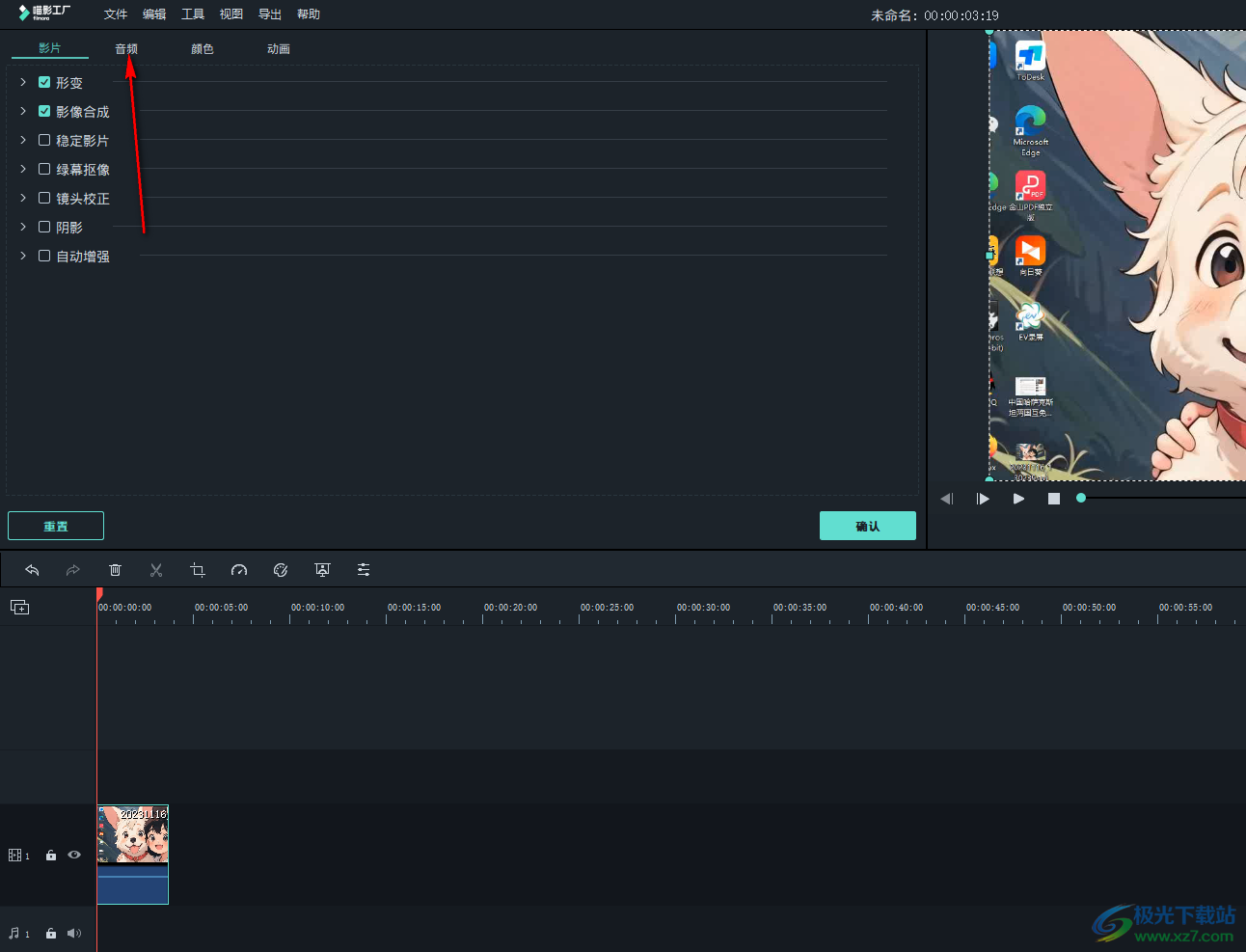
Task: Click the add track icon
Action: (19, 607)
